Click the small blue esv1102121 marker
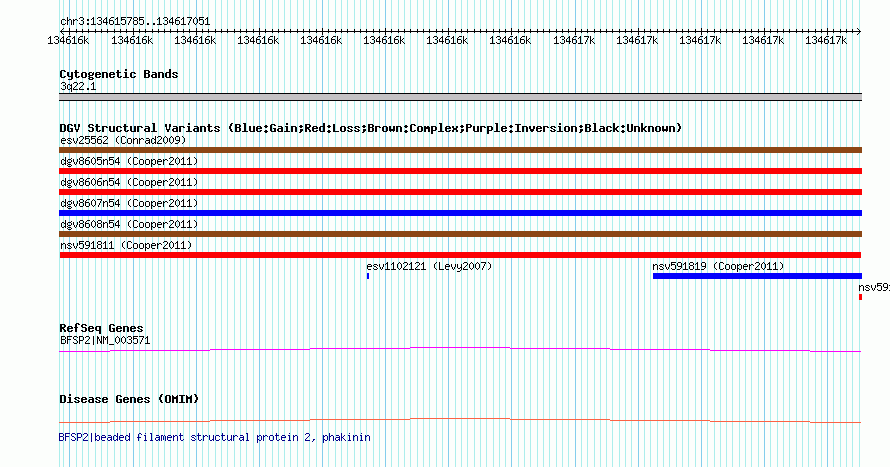The image size is (890, 467). pyautogui.click(x=368, y=276)
